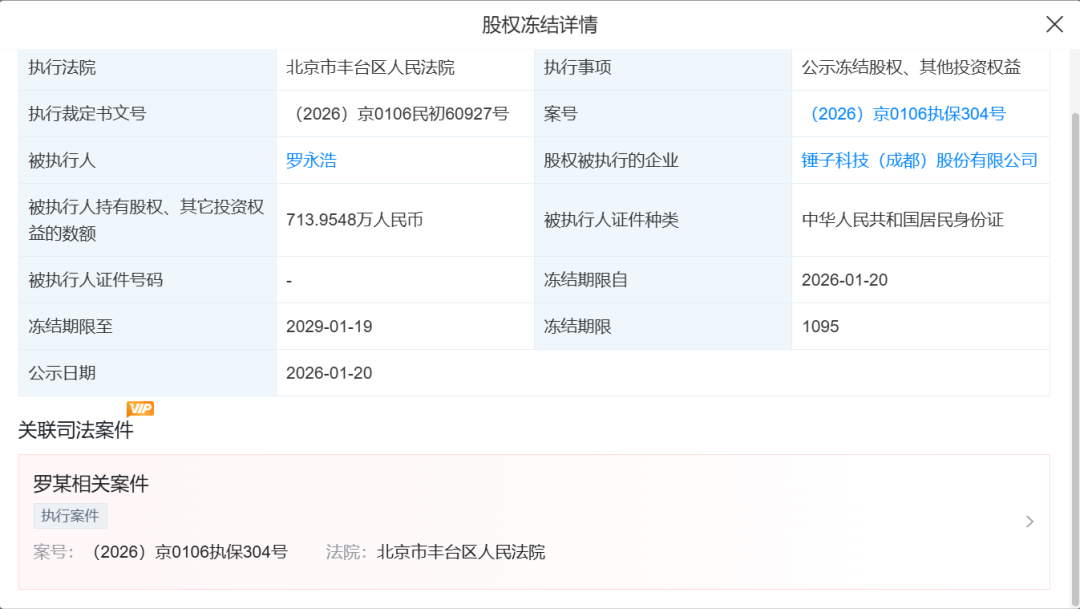Click the 被执行人证件号码 label cell
This screenshot has height=609, width=1080.
point(147,280)
